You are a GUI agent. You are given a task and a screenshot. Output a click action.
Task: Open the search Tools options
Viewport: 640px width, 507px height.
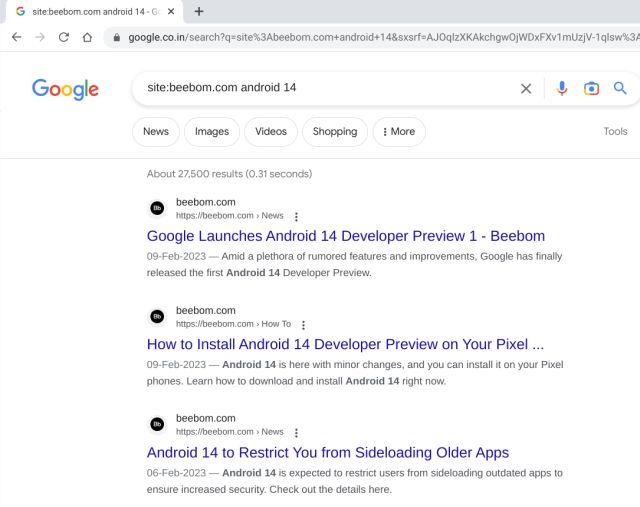coord(615,131)
